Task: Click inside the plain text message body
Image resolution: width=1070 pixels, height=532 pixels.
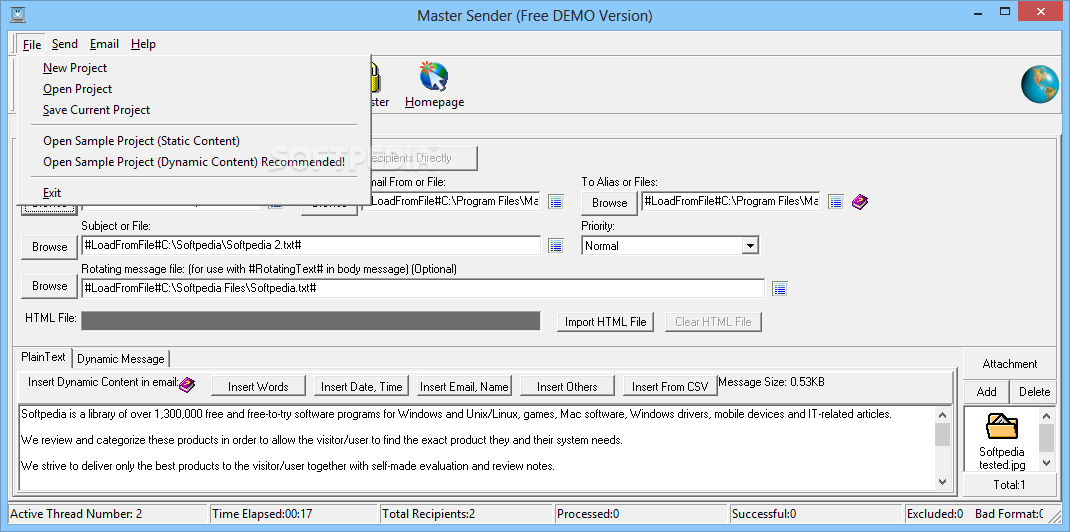Action: point(476,447)
